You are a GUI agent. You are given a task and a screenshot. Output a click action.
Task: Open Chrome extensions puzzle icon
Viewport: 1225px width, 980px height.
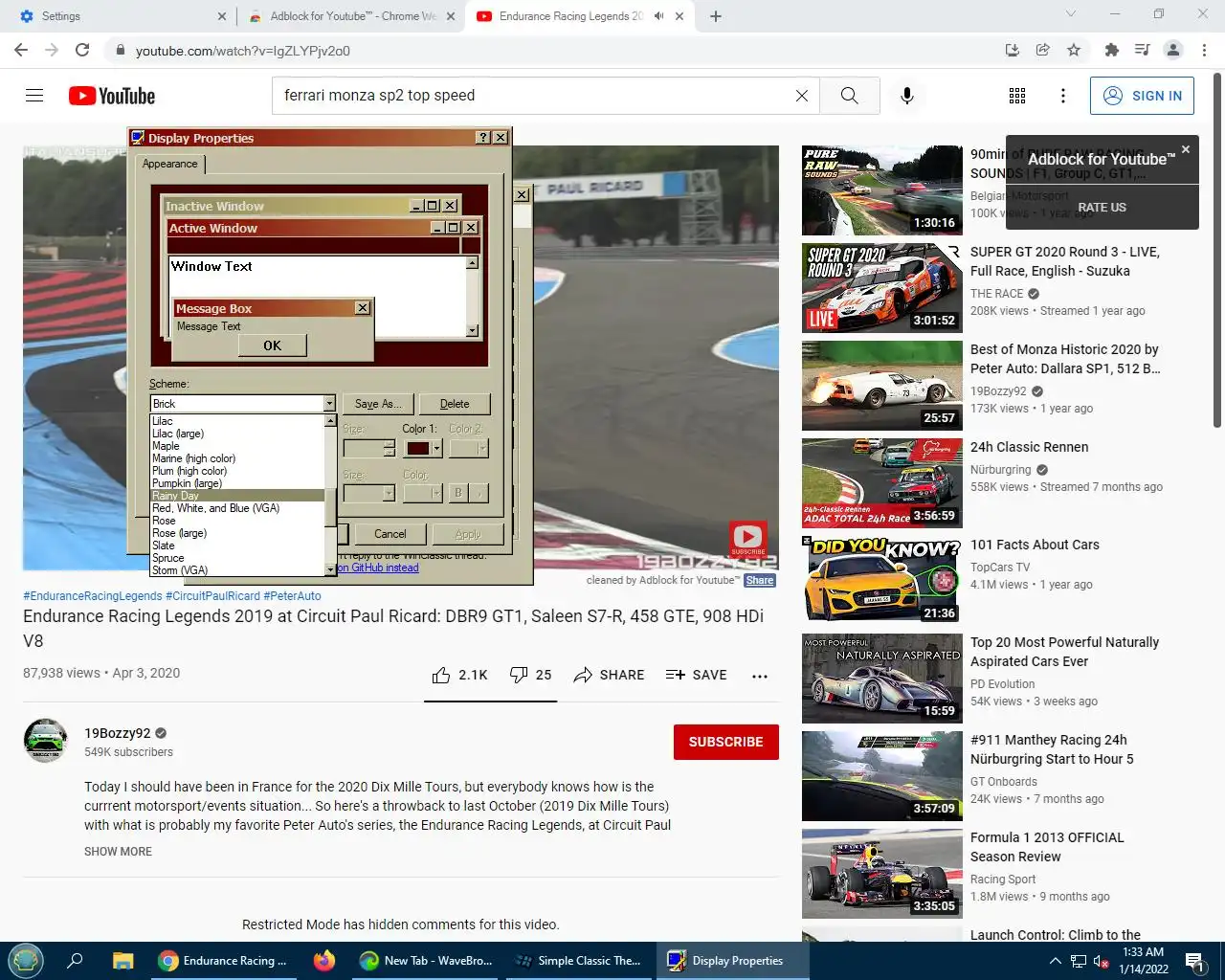[x=1111, y=50]
